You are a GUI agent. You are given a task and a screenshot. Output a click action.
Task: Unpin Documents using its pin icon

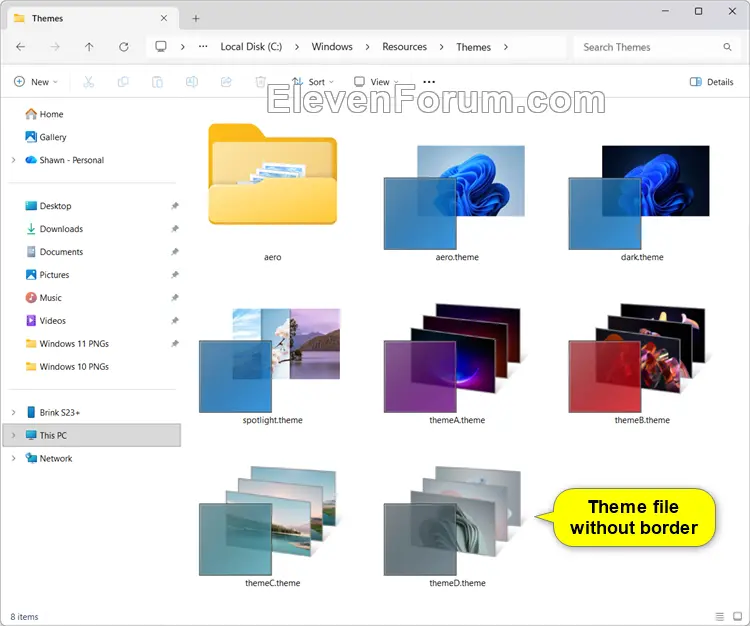click(175, 252)
